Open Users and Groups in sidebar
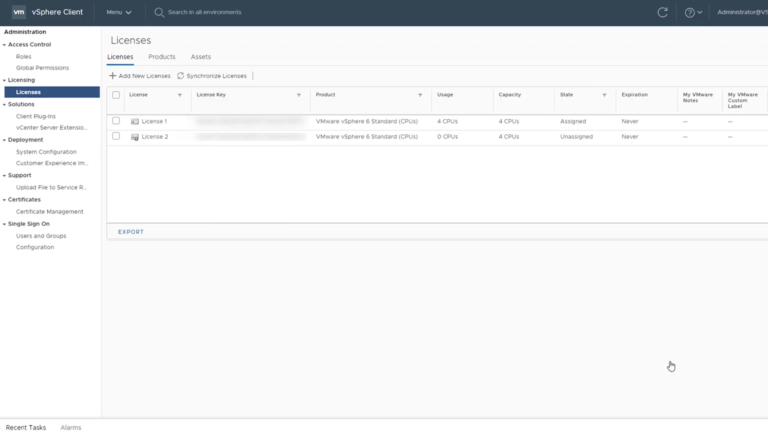 41,236
